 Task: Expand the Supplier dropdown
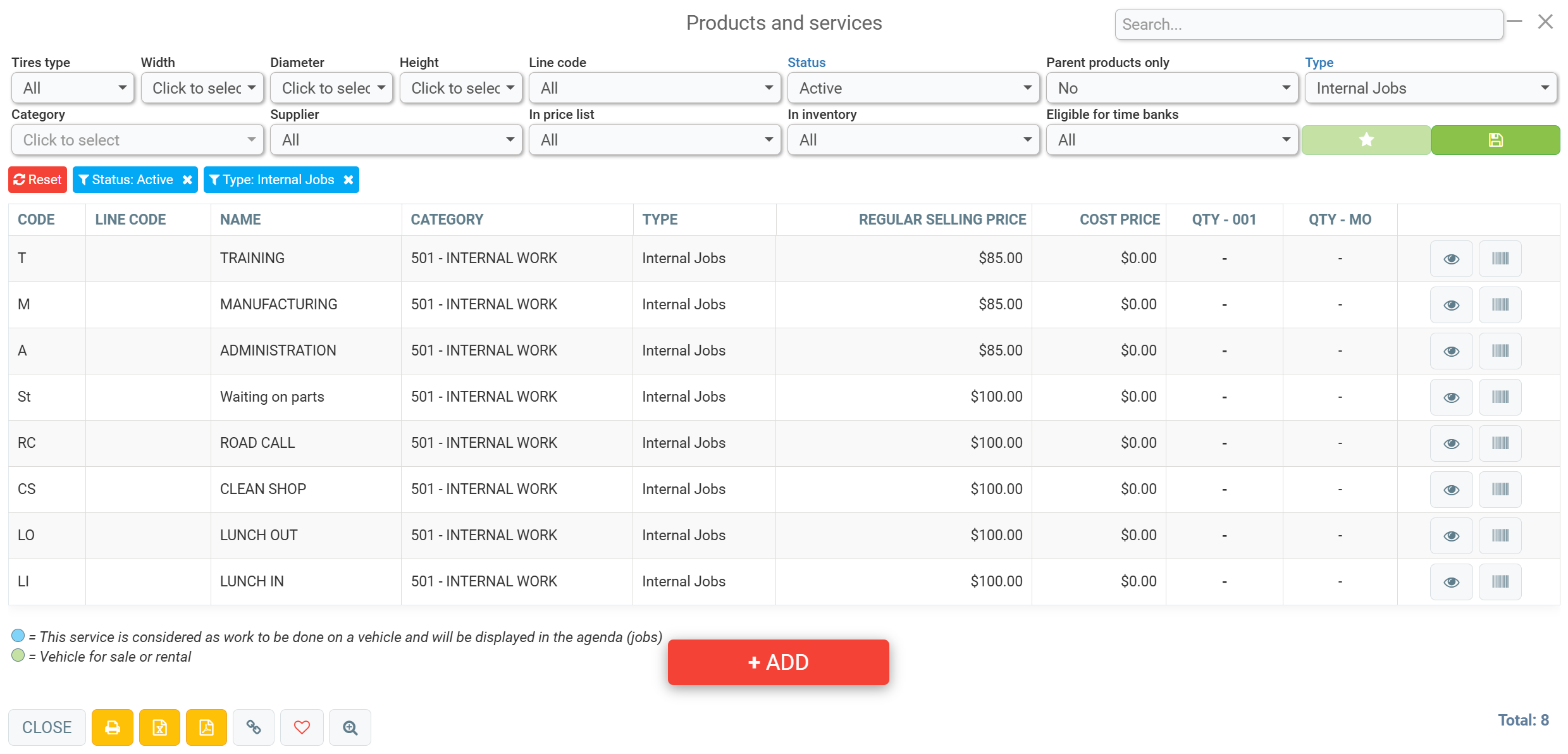[x=396, y=140]
